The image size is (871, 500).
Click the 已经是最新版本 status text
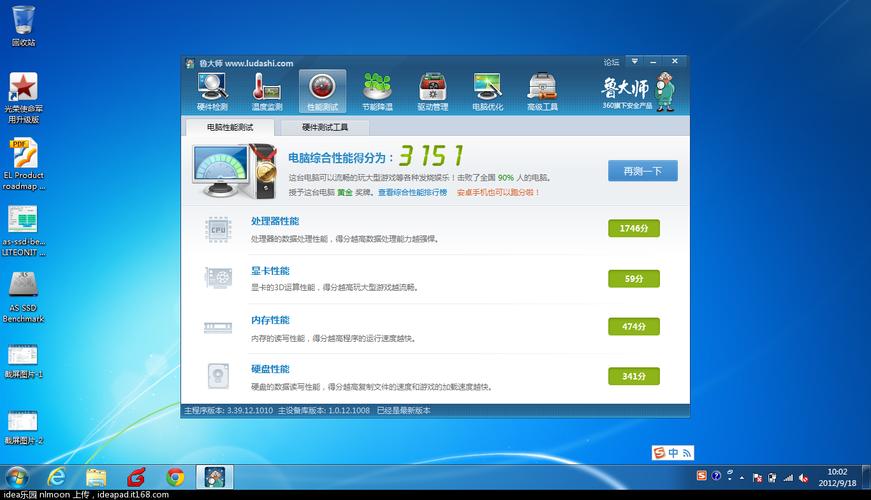403,411
